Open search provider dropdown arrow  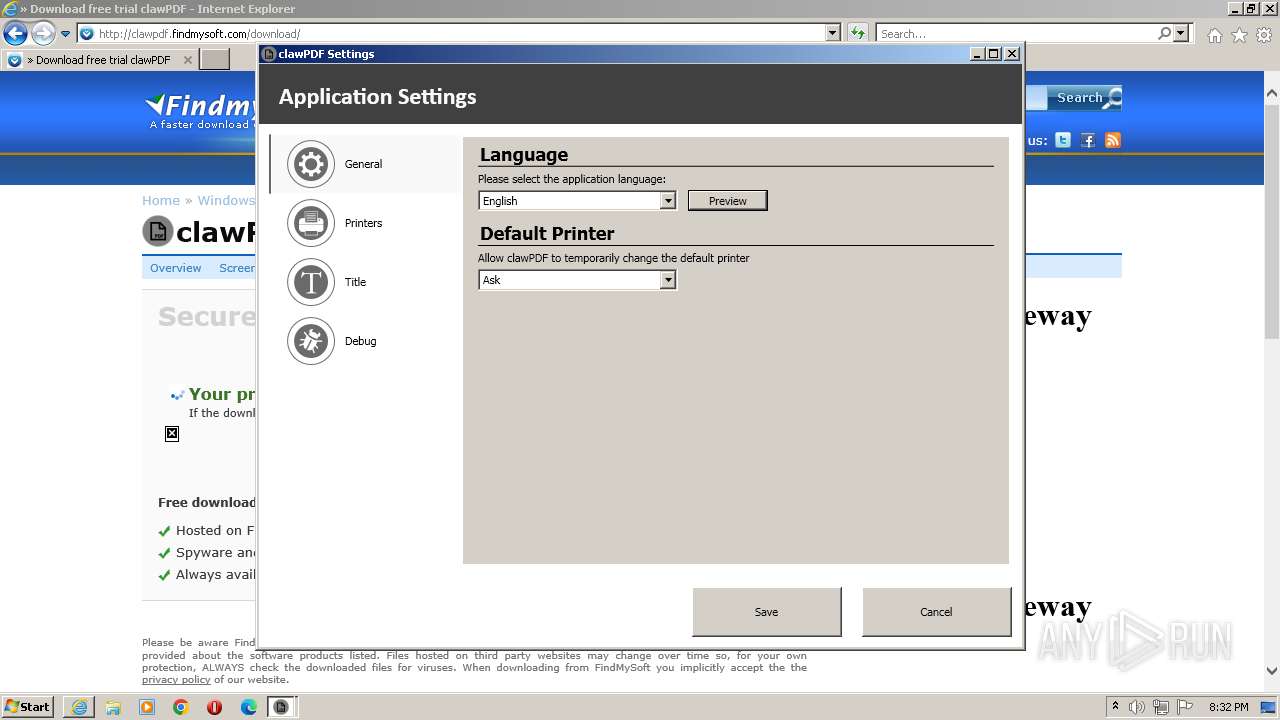click(1181, 34)
